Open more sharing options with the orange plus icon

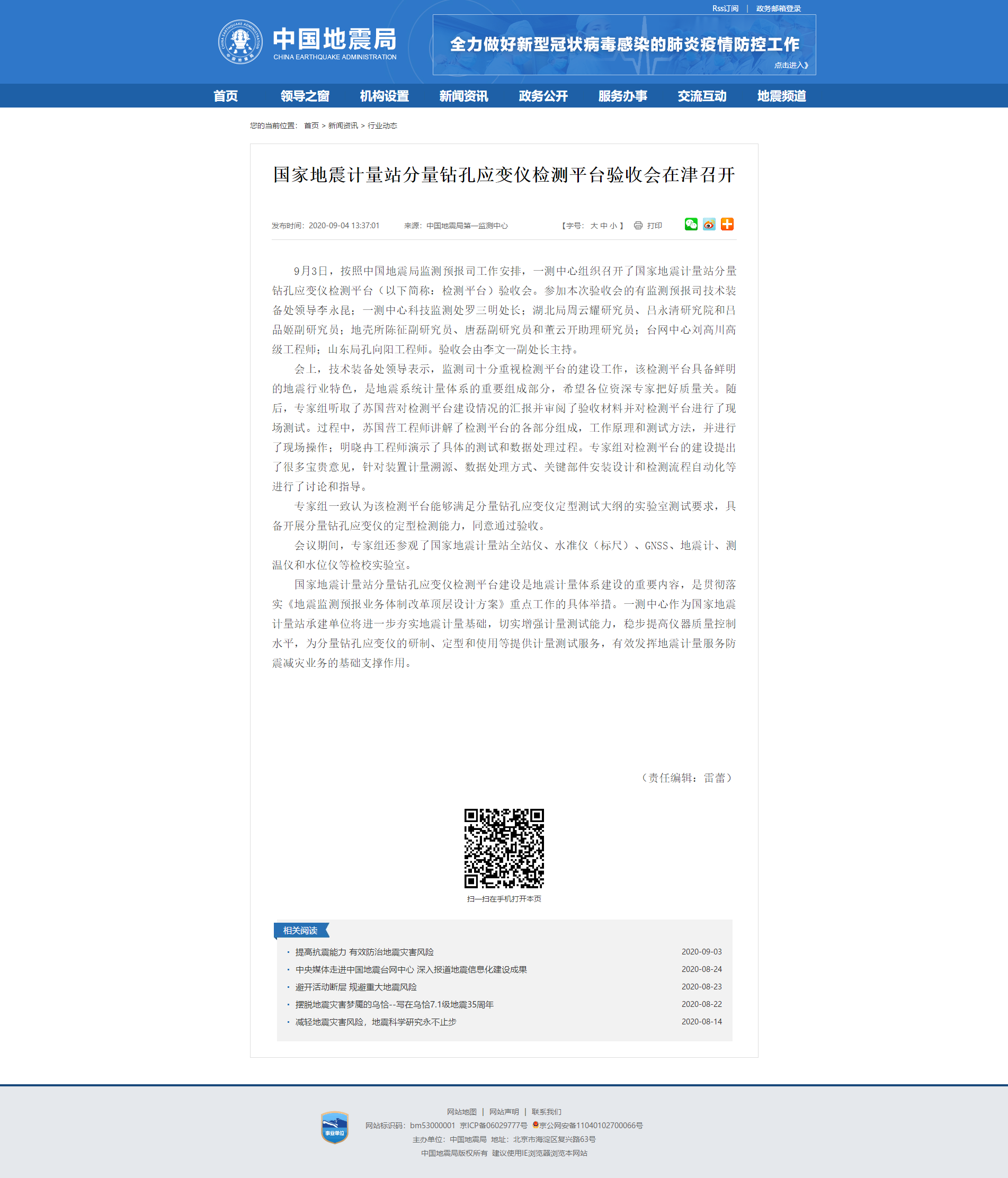coord(728,225)
